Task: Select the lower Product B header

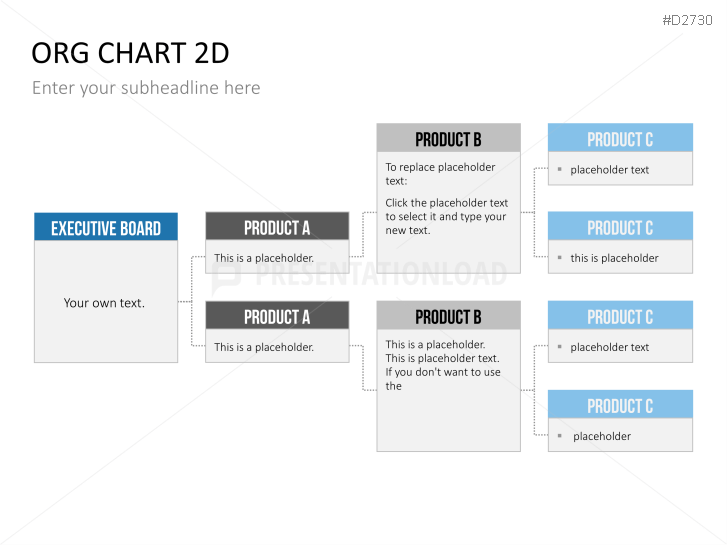Action: (448, 315)
